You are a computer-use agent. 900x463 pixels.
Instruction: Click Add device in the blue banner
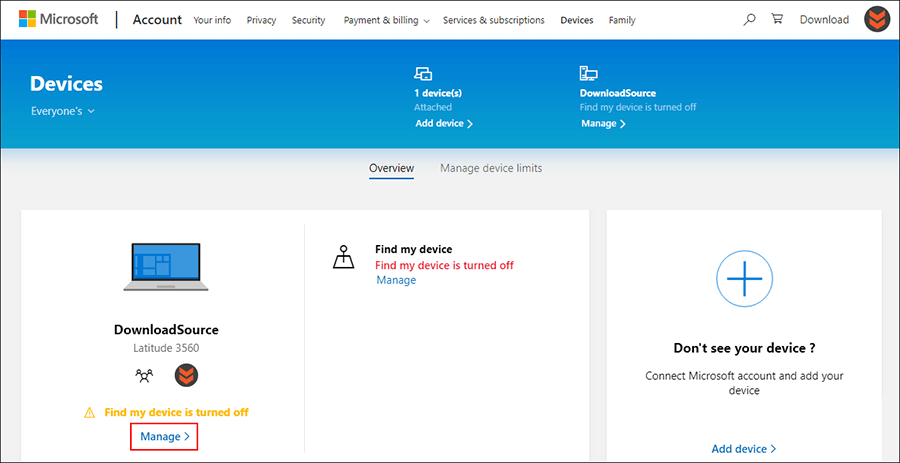point(444,123)
